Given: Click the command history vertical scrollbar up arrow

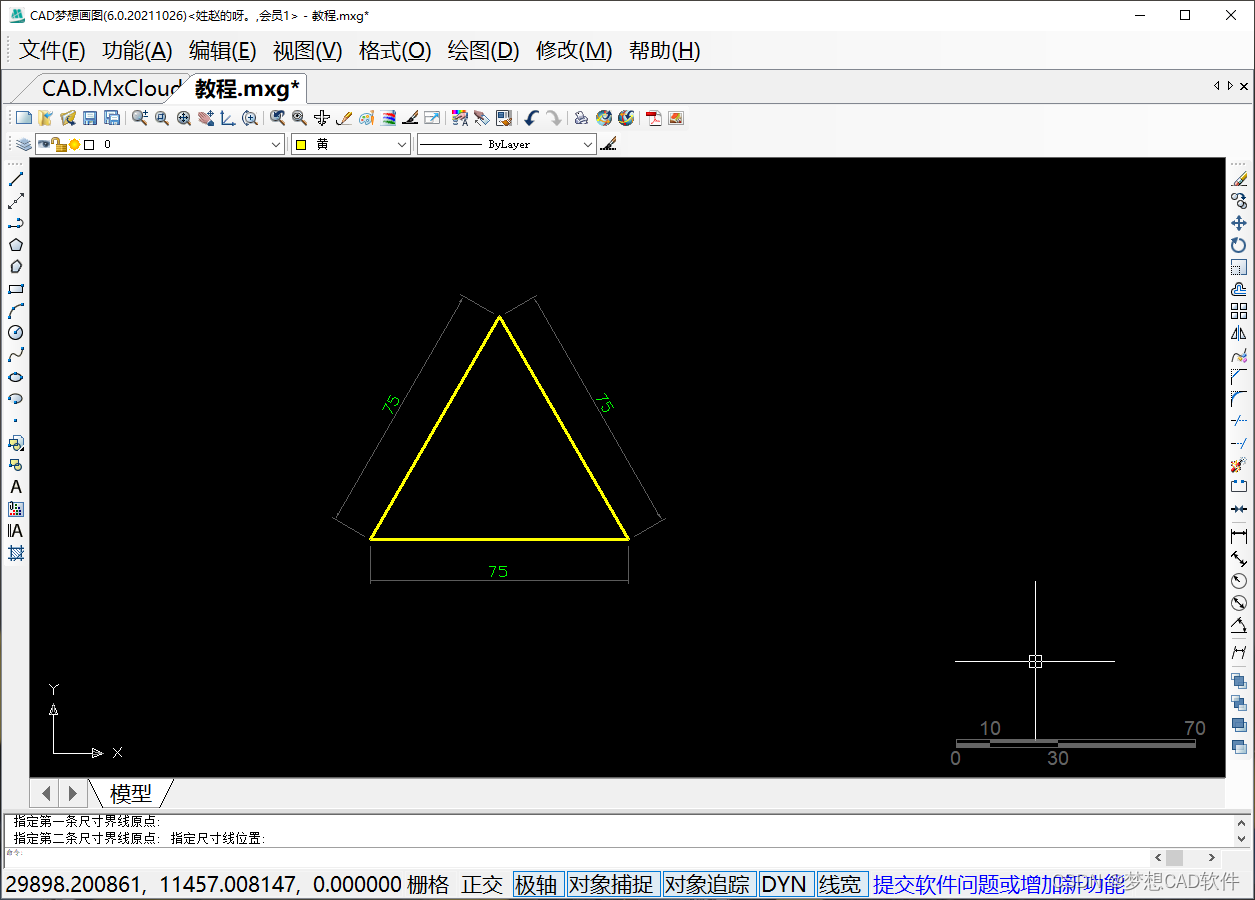Looking at the screenshot, I should point(1241,824).
